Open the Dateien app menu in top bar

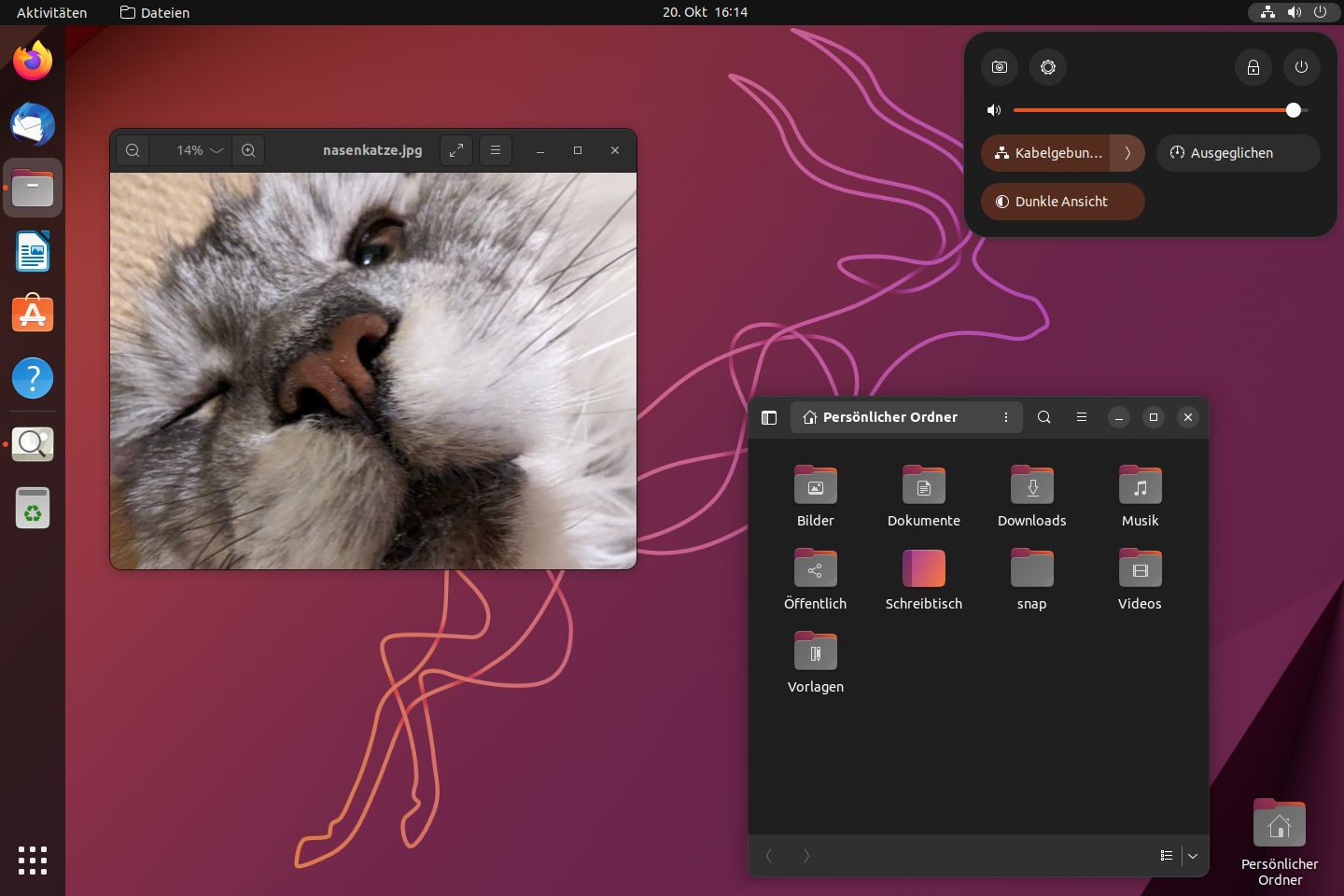click(x=155, y=12)
